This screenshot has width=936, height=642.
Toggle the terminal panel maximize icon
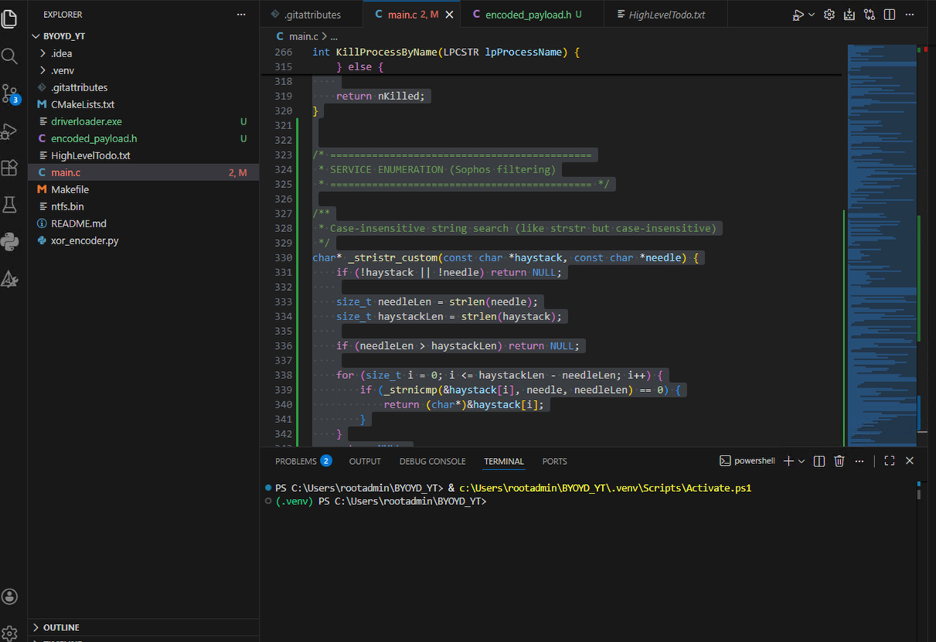click(889, 461)
